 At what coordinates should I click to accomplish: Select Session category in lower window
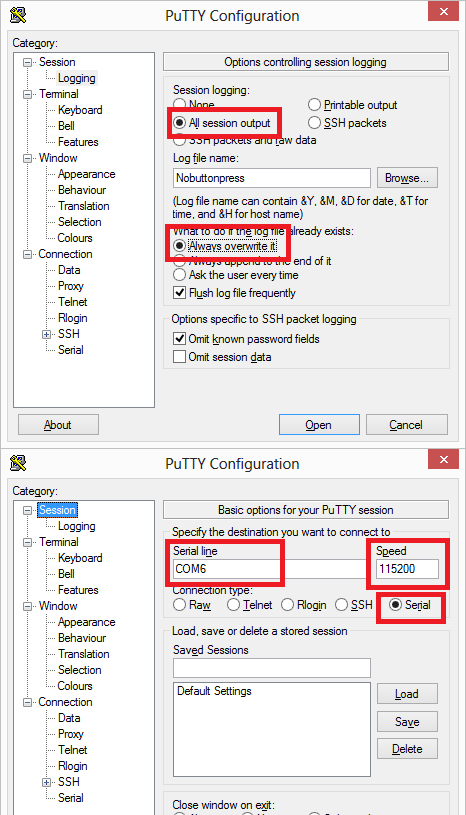pos(57,510)
